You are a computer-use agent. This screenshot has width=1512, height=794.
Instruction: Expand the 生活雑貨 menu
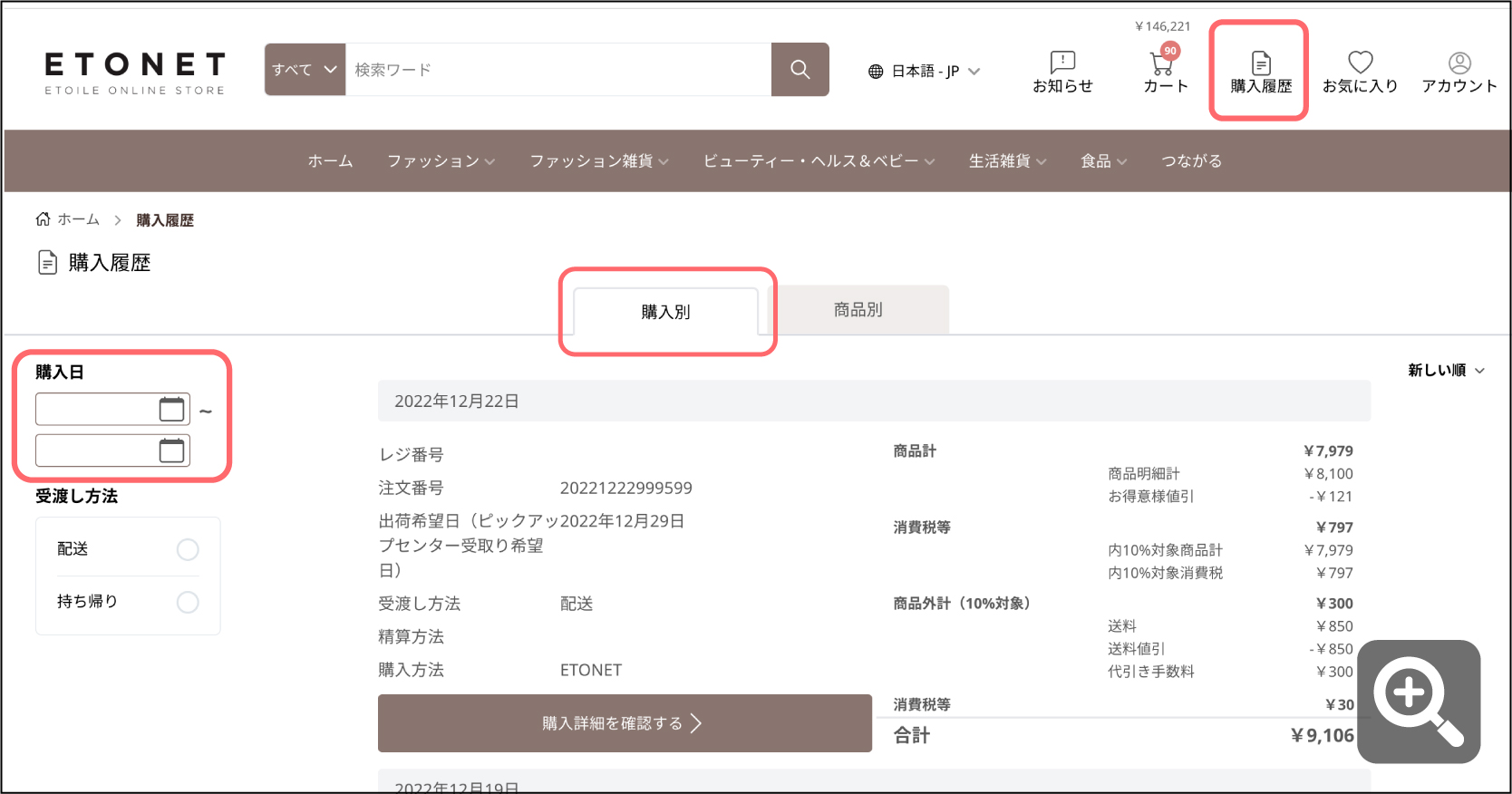1007,160
